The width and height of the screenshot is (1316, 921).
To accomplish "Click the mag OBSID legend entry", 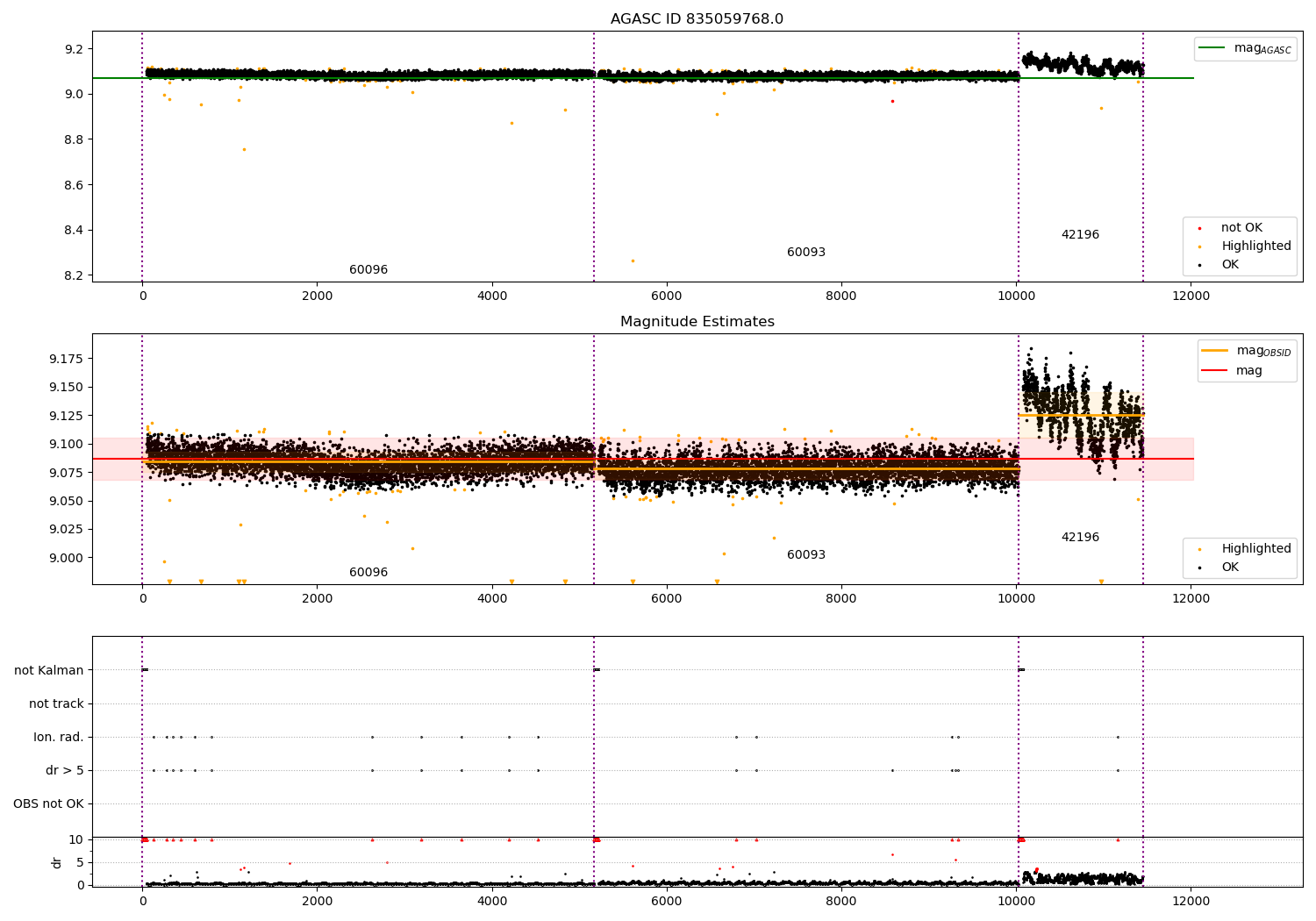I will tap(1247, 351).
